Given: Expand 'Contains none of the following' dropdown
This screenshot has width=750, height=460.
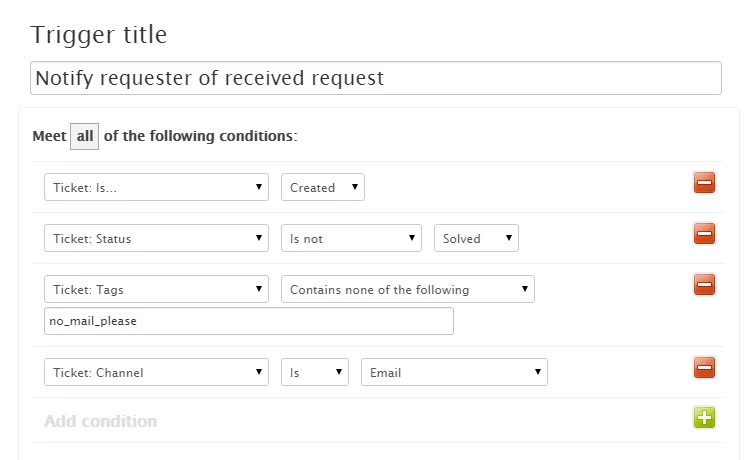Looking at the screenshot, I should coord(407,290).
